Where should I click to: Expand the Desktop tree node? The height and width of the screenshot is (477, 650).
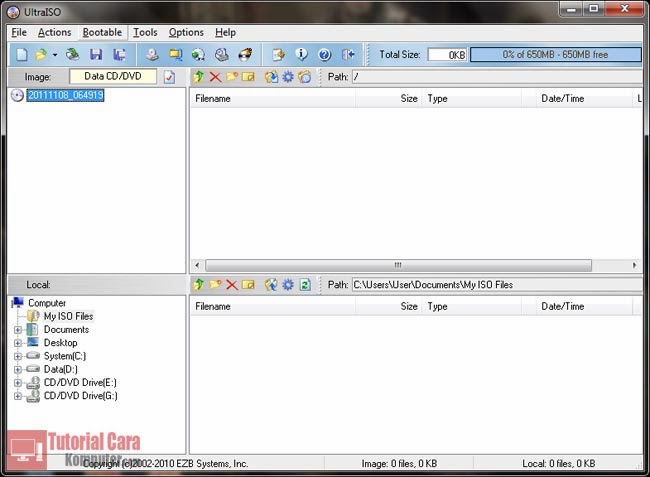(18, 343)
